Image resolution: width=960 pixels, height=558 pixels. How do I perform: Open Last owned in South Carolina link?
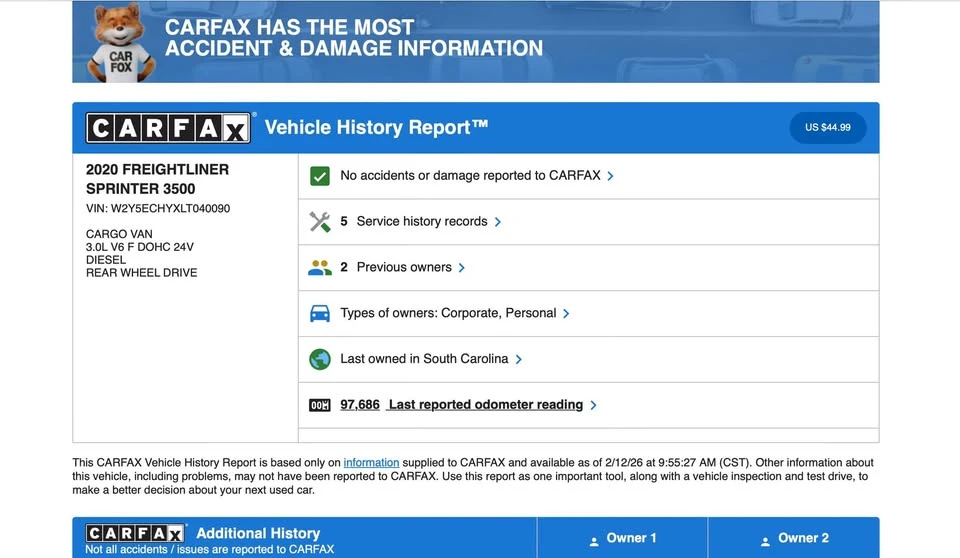tap(424, 358)
